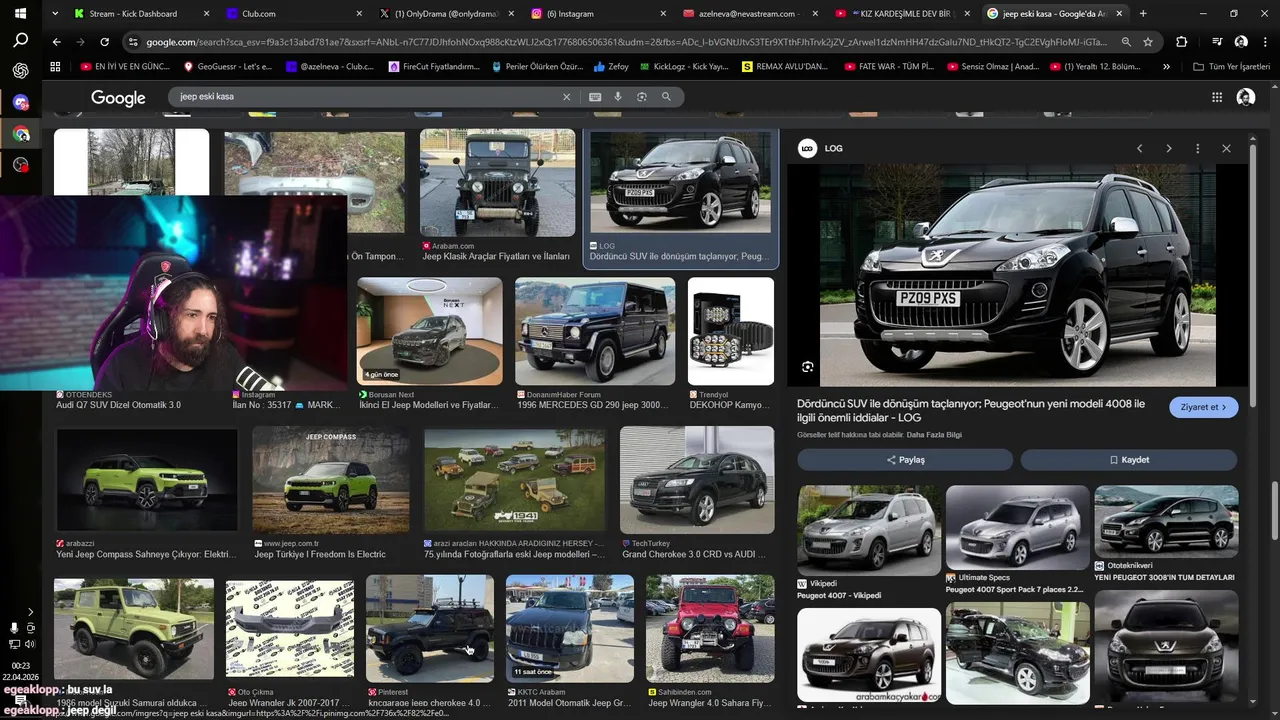Open the Chrome profile avatar in the toolbar
Viewport: 1280px width, 720px height.
click(1241, 42)
